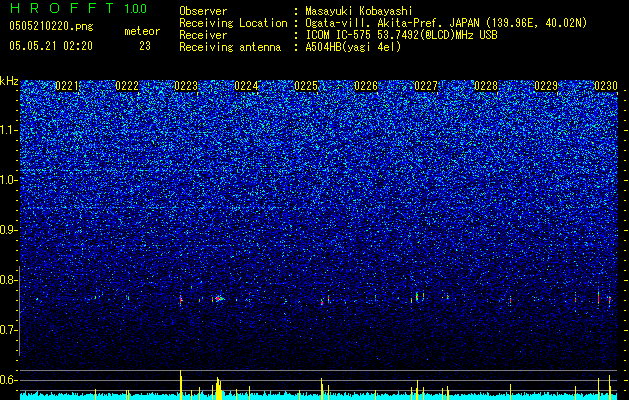Image resolution: width=629 pixels, height=400 pixels.
Task: Click the 0221 time marker
Action: [67, 86]
